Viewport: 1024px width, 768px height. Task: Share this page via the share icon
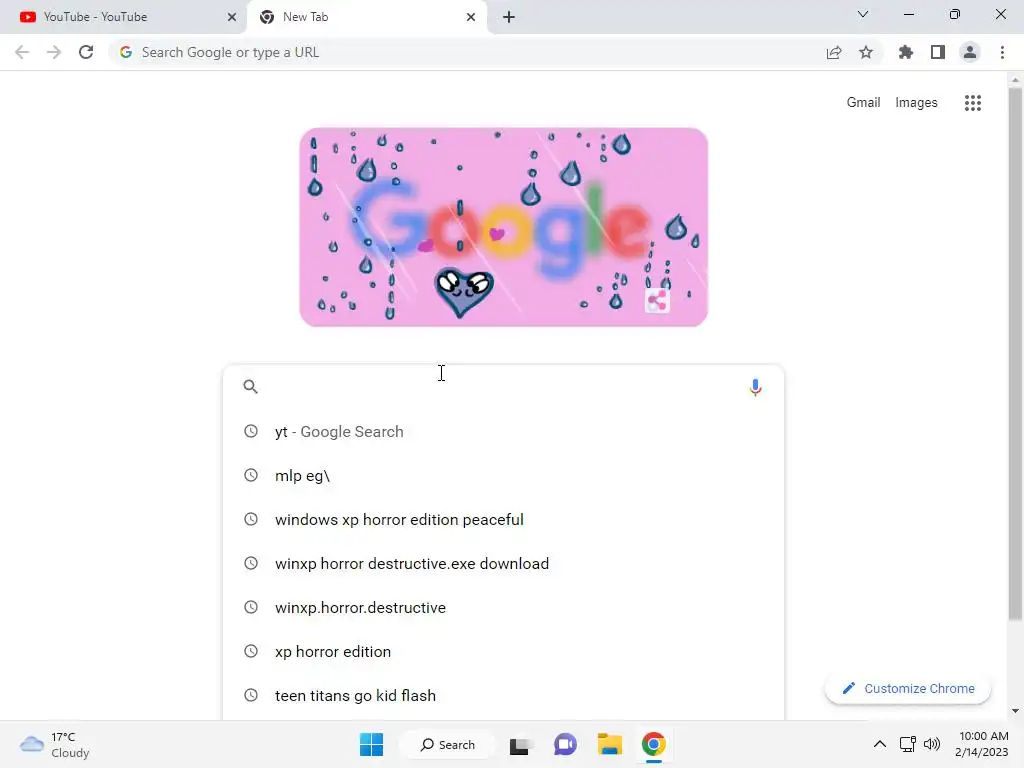(834, 52)
